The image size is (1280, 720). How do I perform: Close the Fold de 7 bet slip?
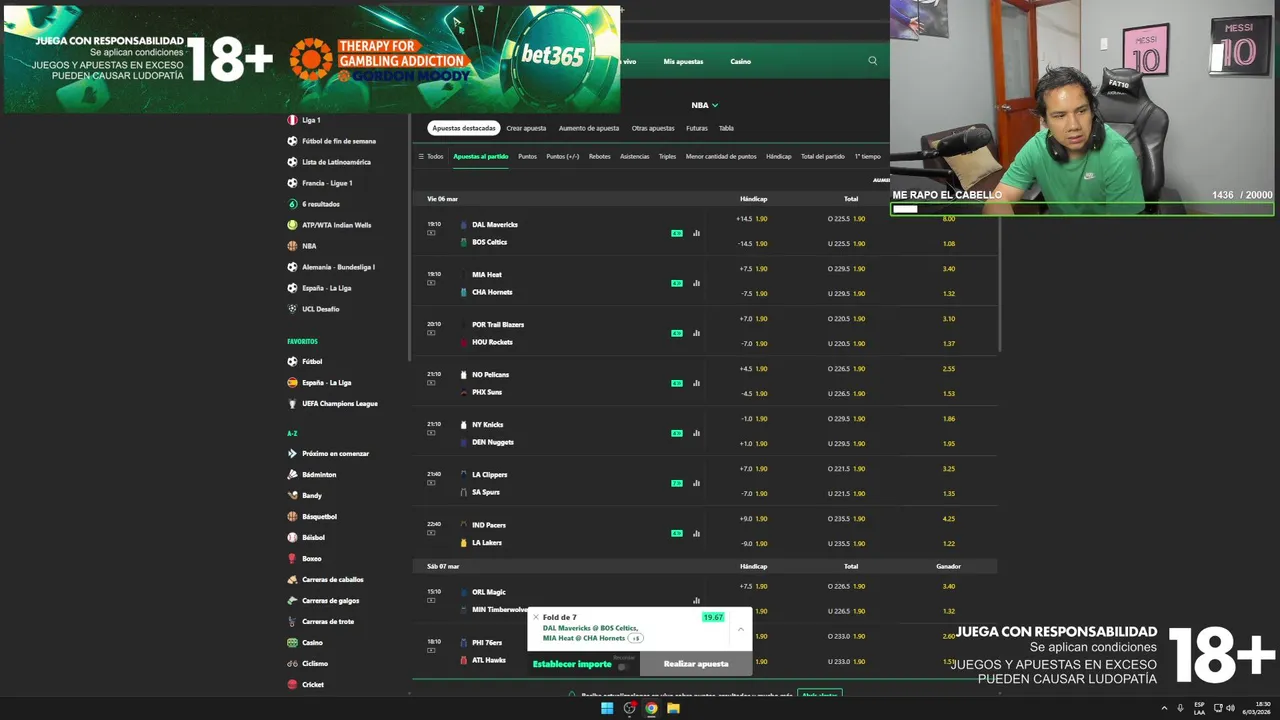(536, 617)
